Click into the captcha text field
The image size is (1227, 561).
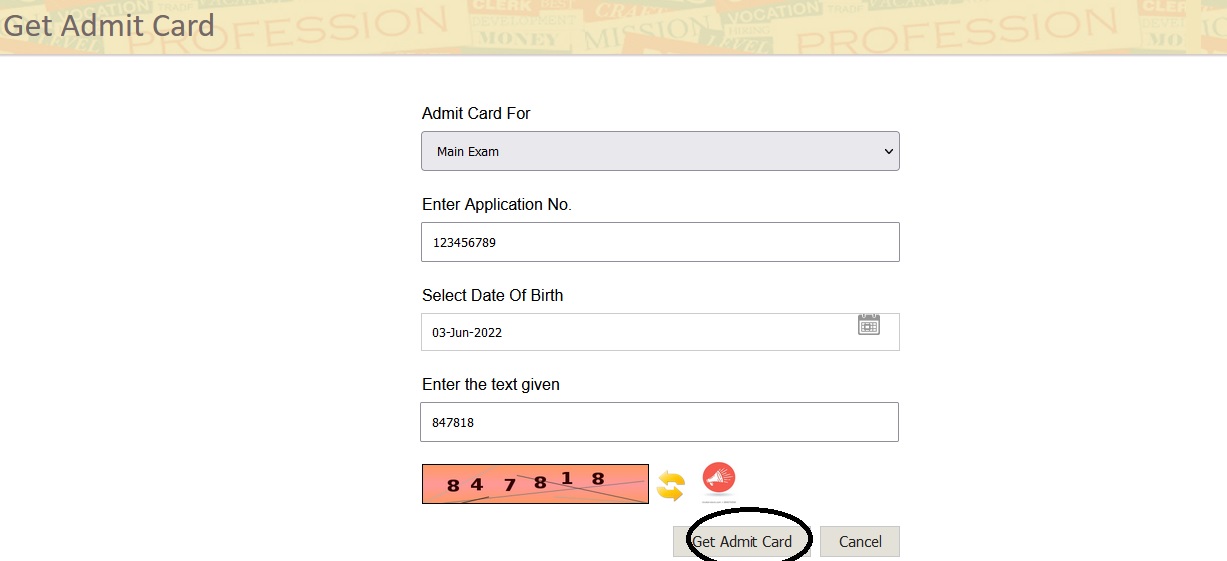tap(659, 422)
